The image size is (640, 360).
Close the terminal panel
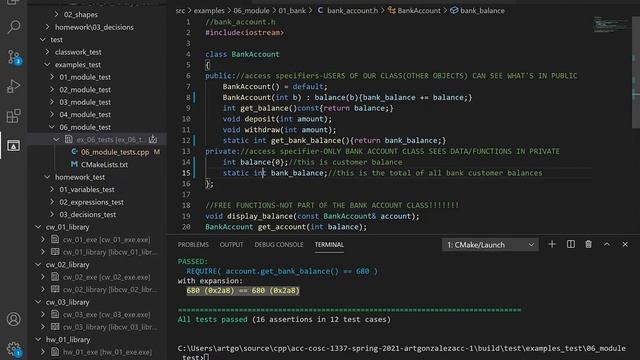625,244
